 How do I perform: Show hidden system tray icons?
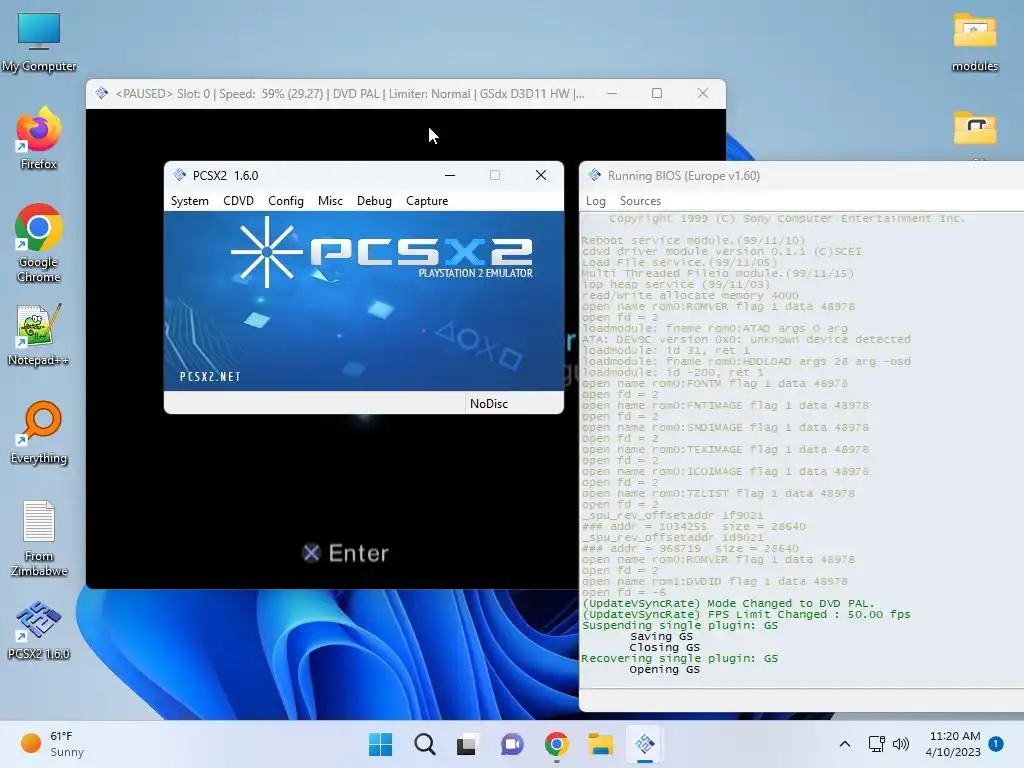pos(844,744)
